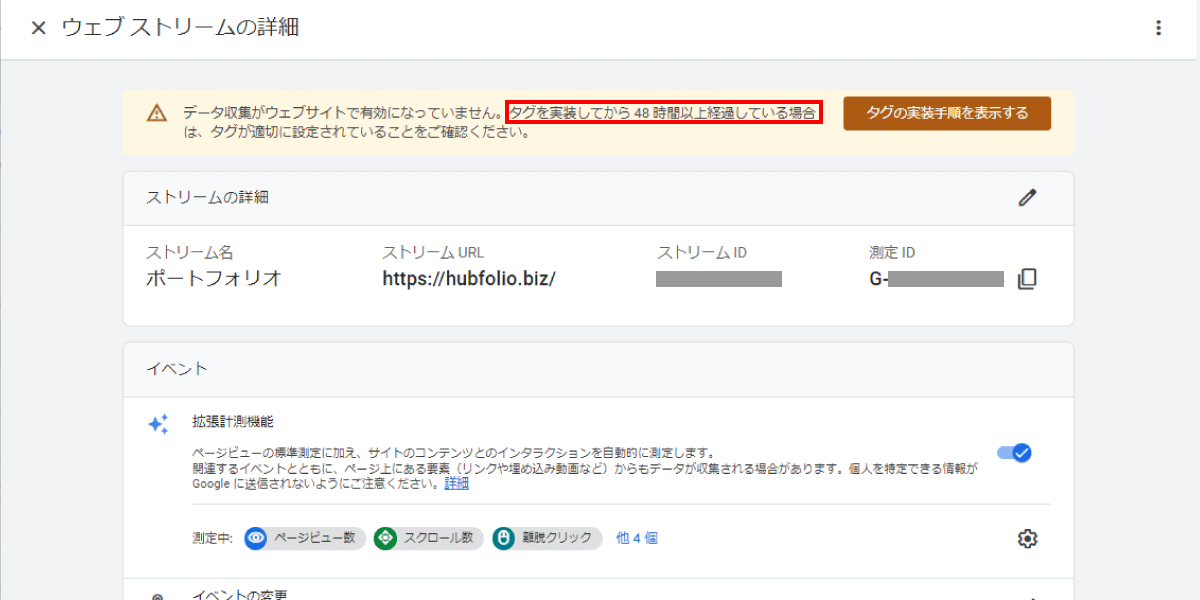Viewport: 1200px width, 600px height.
Task: Click the enhanced measurement sparkle icon
Action: click(158, 424)
